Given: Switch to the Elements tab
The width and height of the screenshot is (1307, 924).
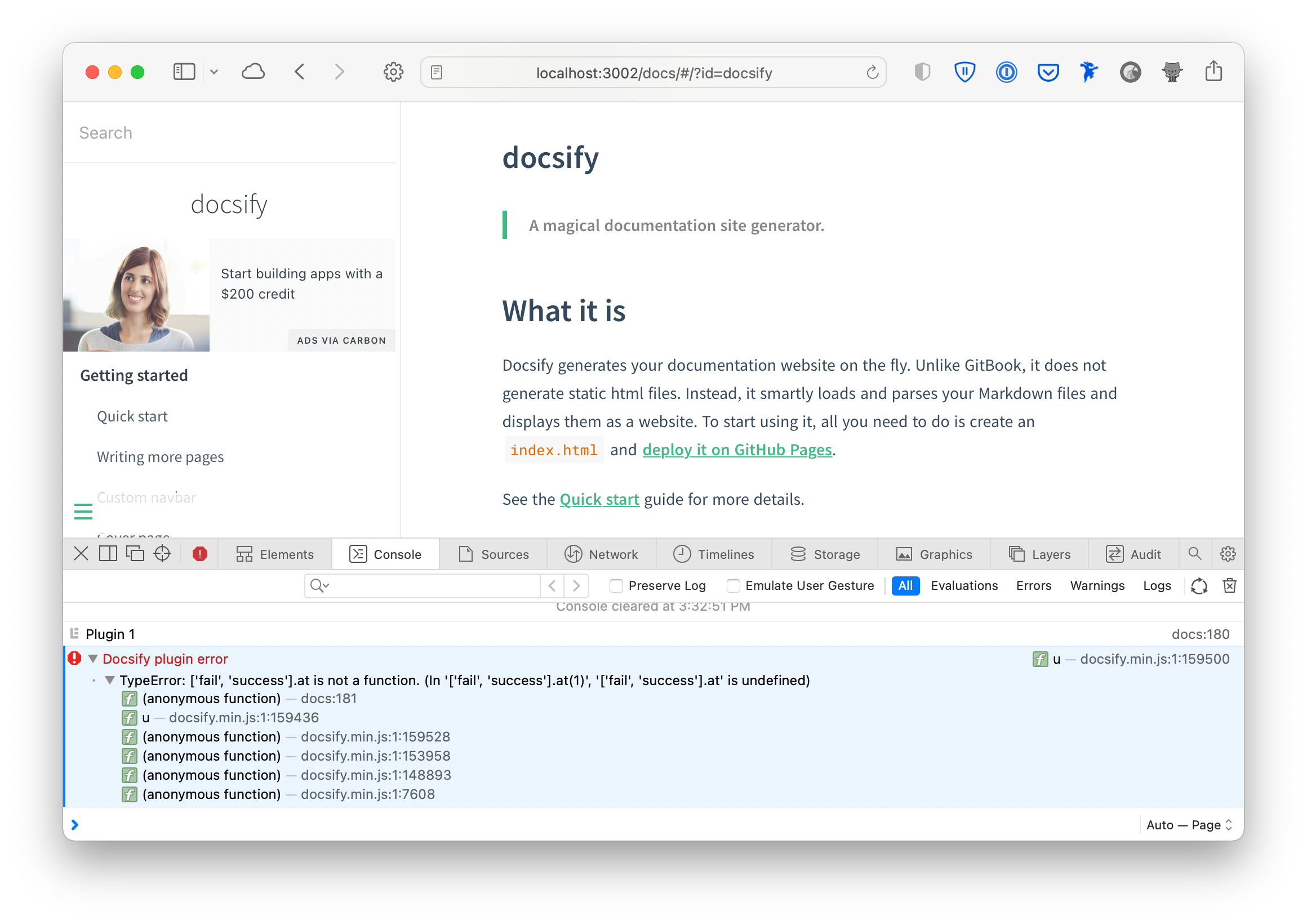Looking at the screenshot, I should tap(275, 554).
